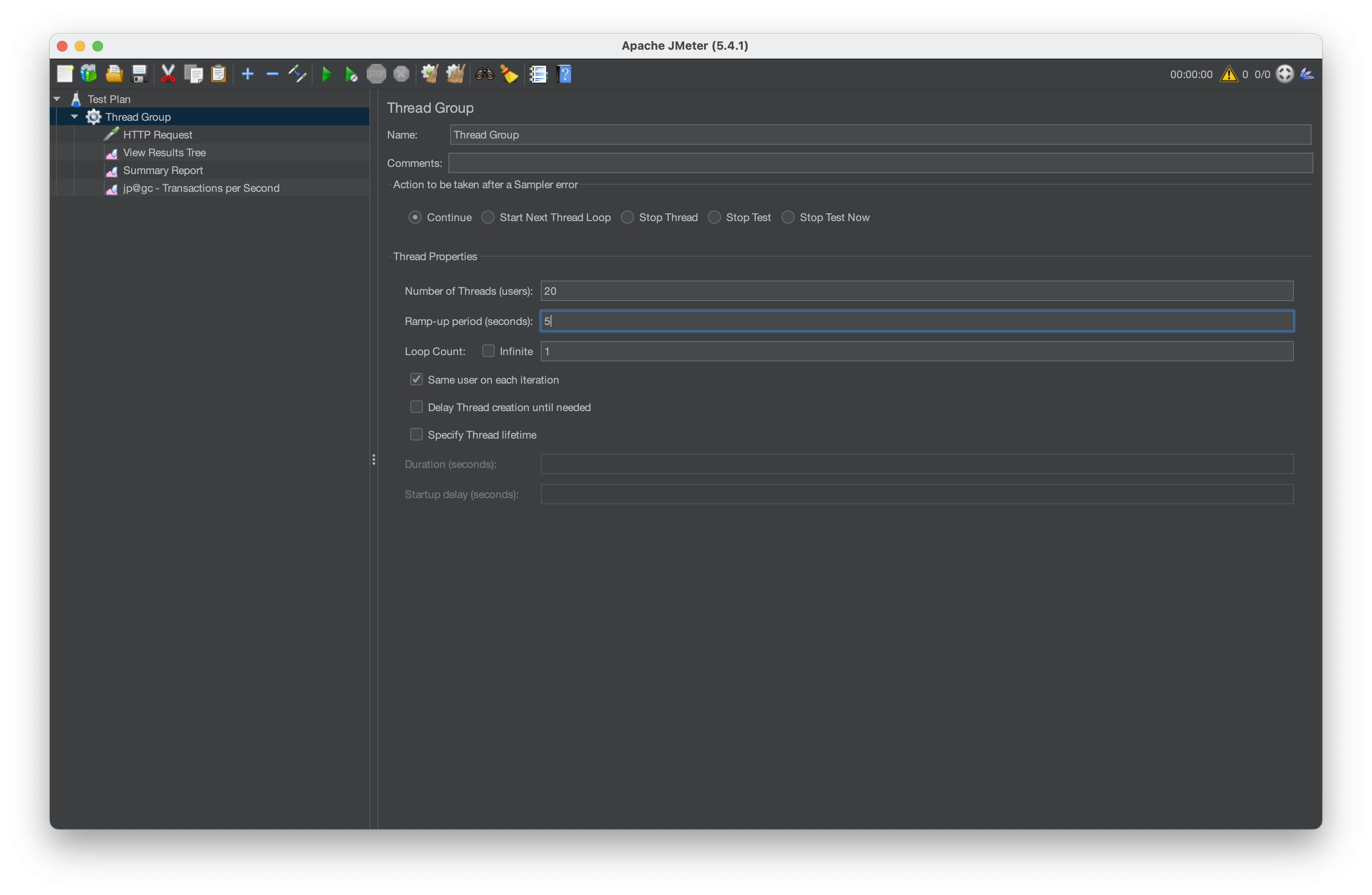Click the Clear results broom icon

click(429, 74)
